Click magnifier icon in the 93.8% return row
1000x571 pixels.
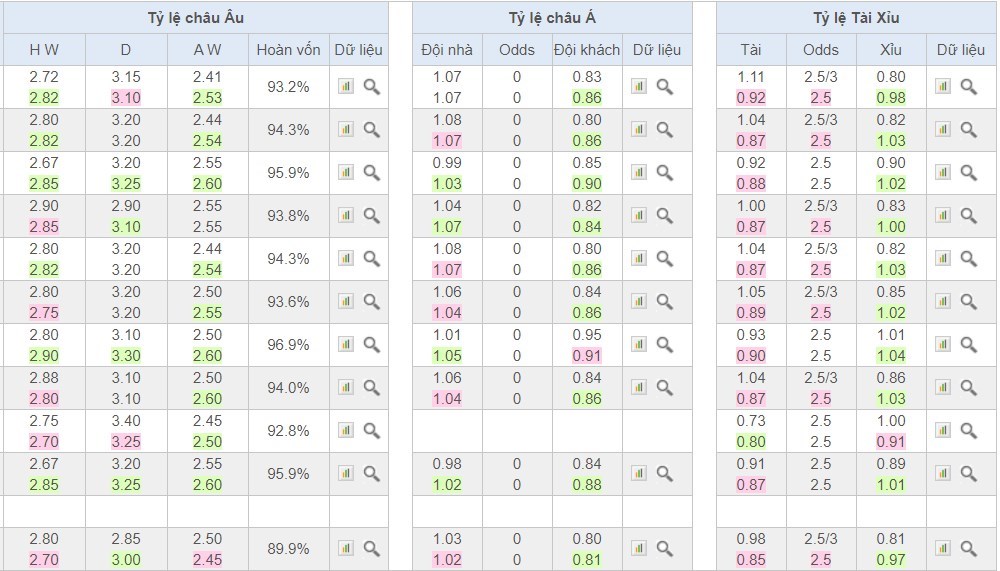[x=372, y=216]
